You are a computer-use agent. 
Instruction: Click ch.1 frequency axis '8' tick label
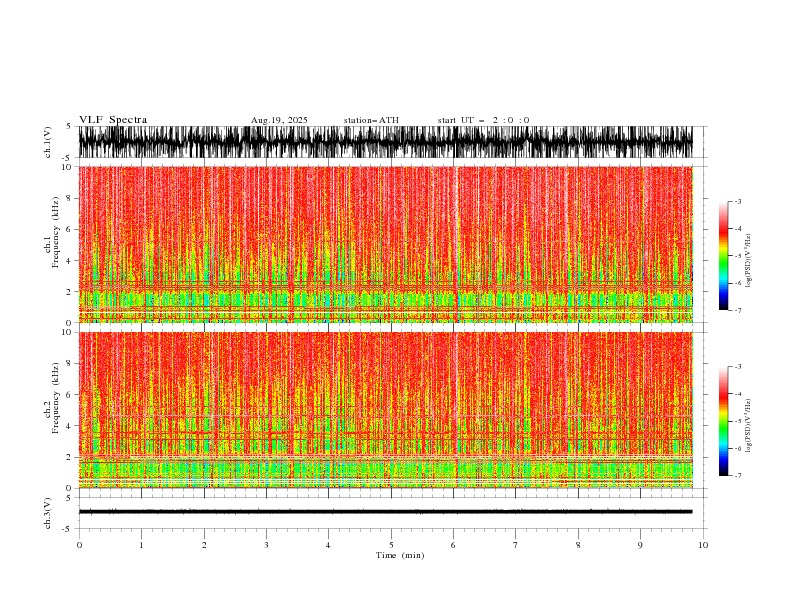70,198
